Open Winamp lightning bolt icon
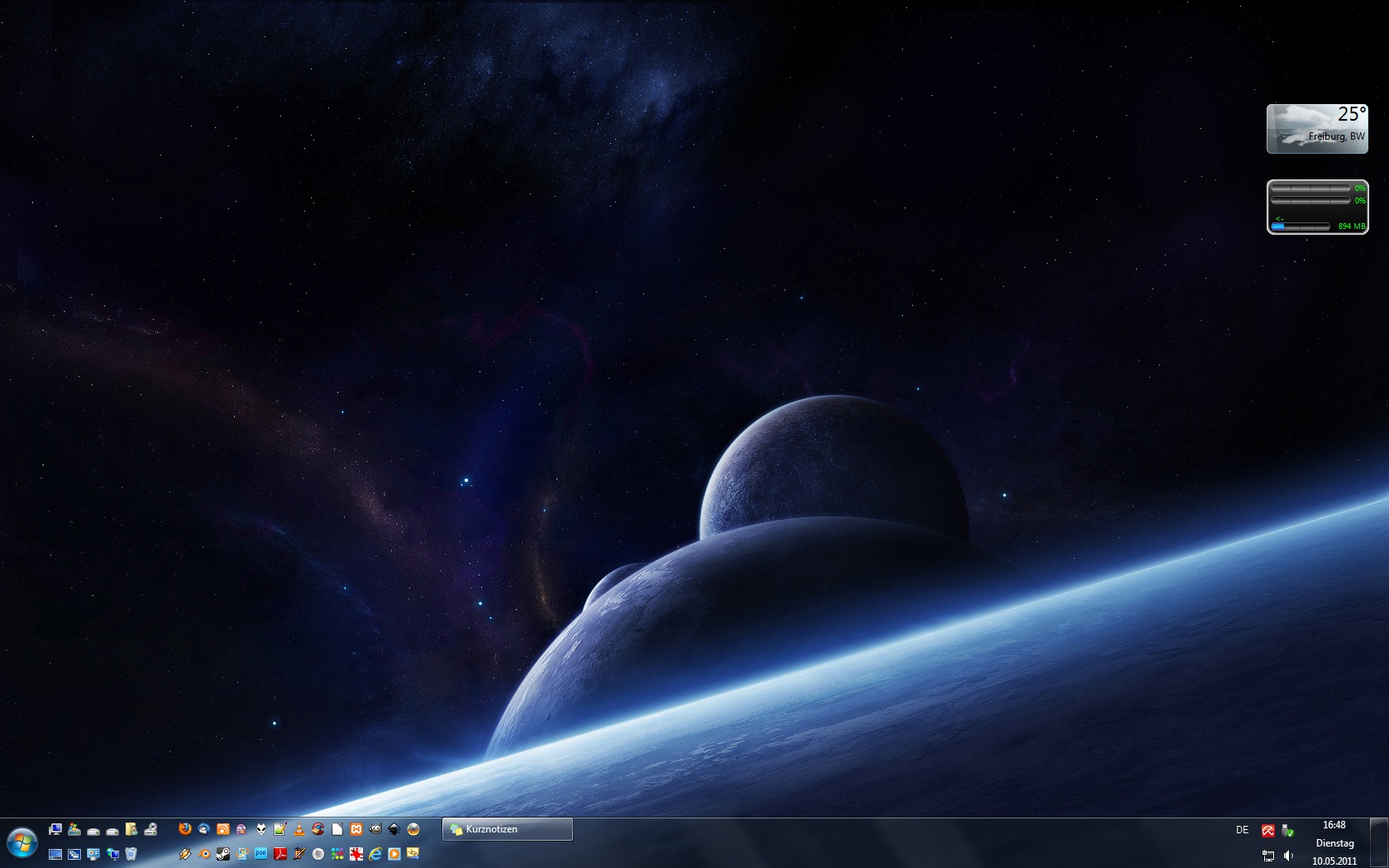Viewport: 1389px width, 868px height. [x=185, y=854]
